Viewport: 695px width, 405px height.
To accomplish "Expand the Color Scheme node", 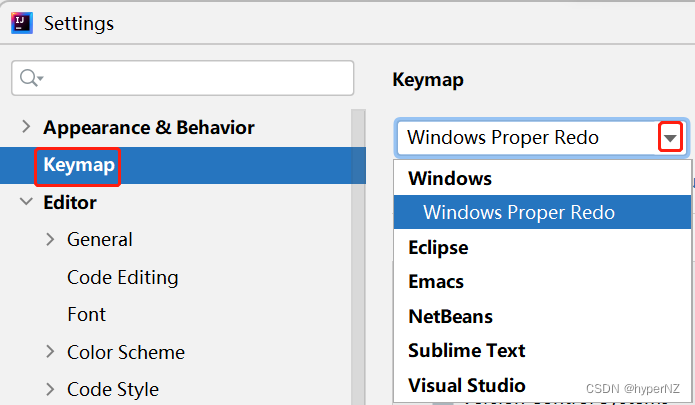I will [x=50, y=352].
